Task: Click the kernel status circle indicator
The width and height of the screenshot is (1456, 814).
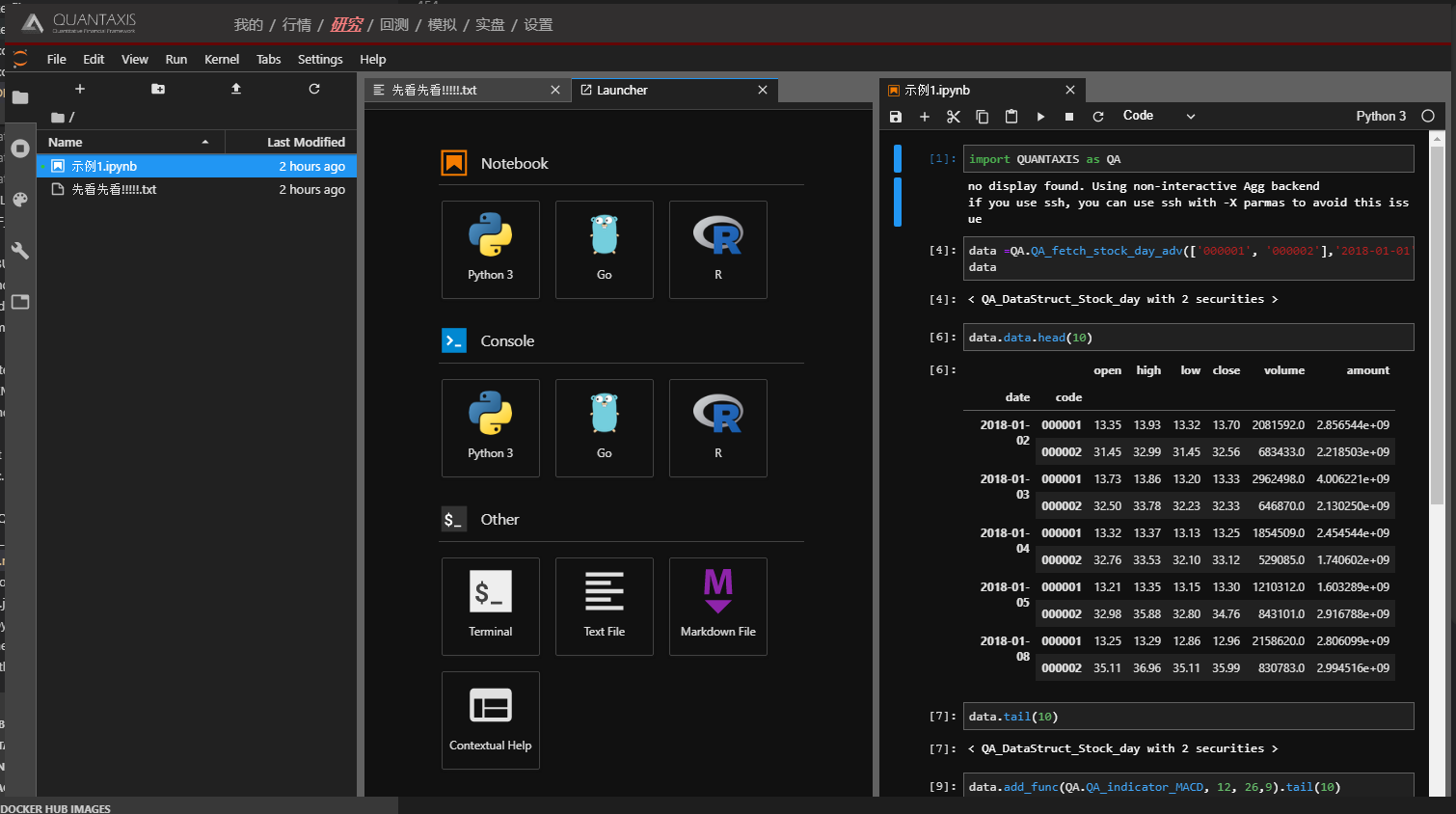Action: tap(1428, 116)
